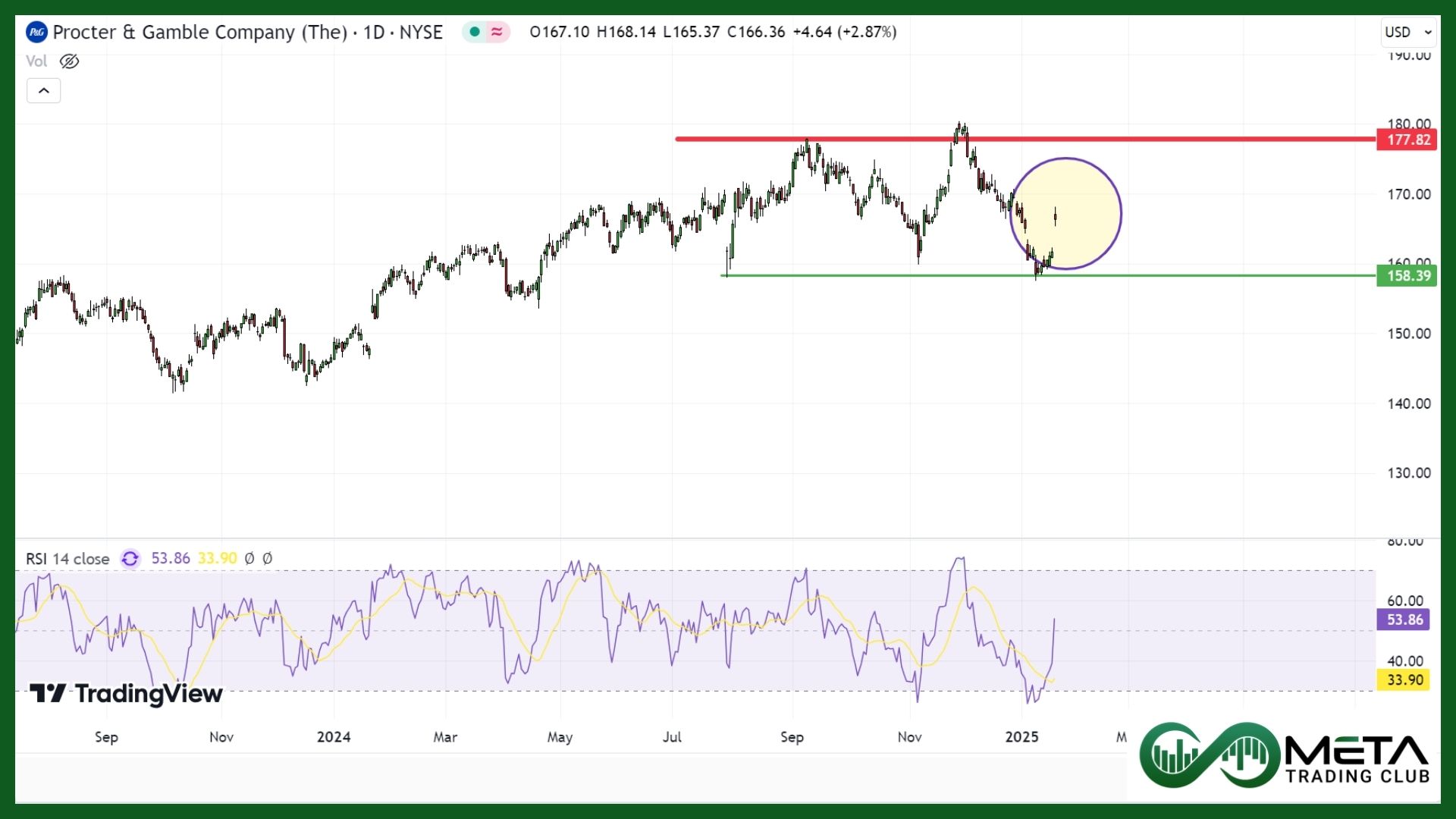Image resolution: width=1456 pixels, height=819 pixels.
Task: Click the 140.00 price axis label
Action: (x=1409, y=403)
